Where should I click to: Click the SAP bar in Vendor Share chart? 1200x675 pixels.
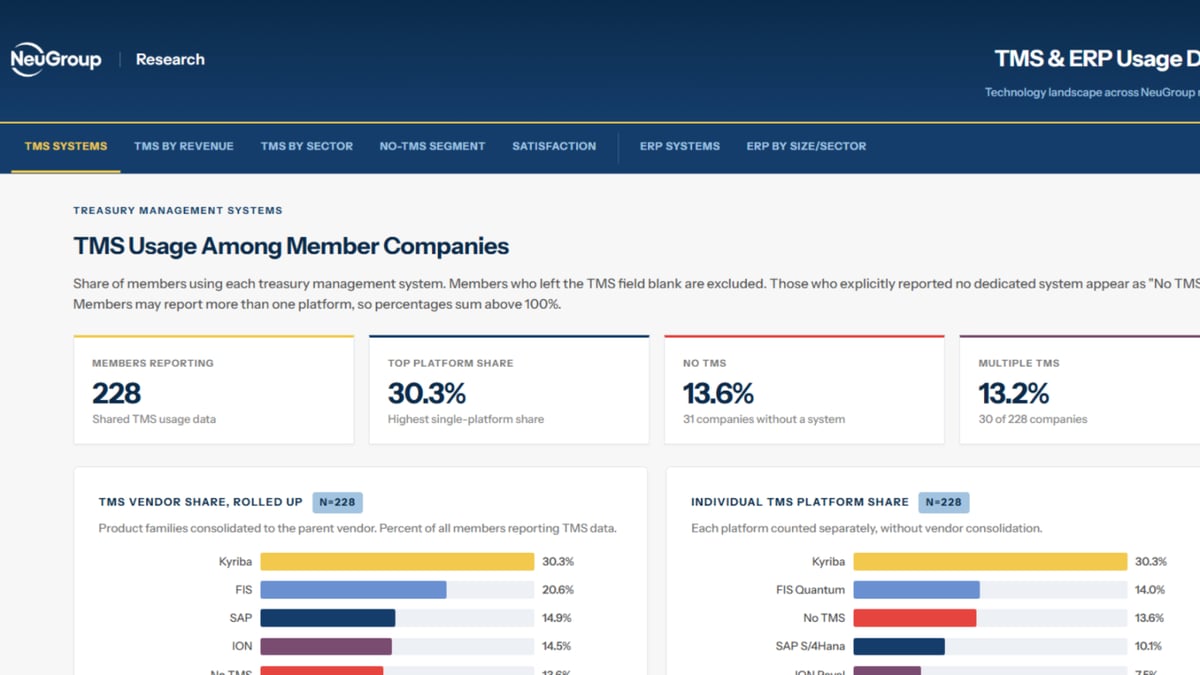[328, 618]
